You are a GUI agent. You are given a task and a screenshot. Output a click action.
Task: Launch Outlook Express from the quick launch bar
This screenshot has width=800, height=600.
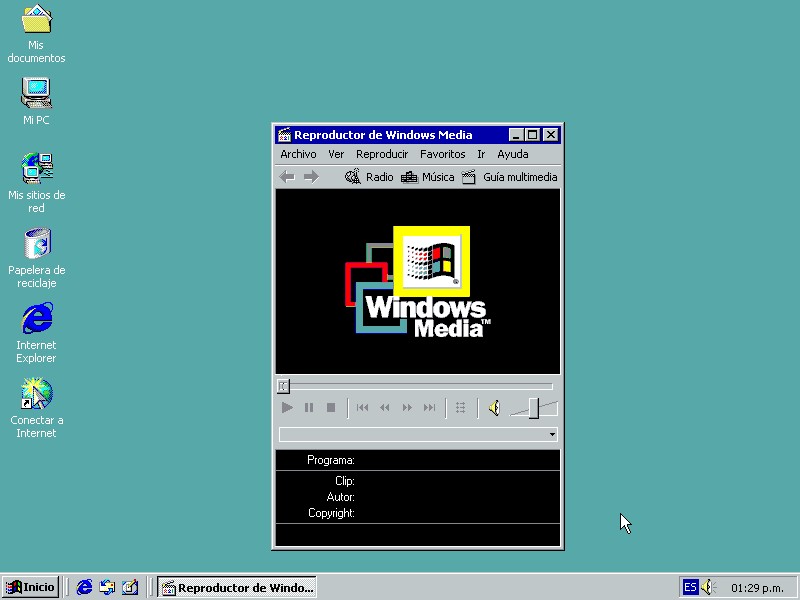(107, 587)
